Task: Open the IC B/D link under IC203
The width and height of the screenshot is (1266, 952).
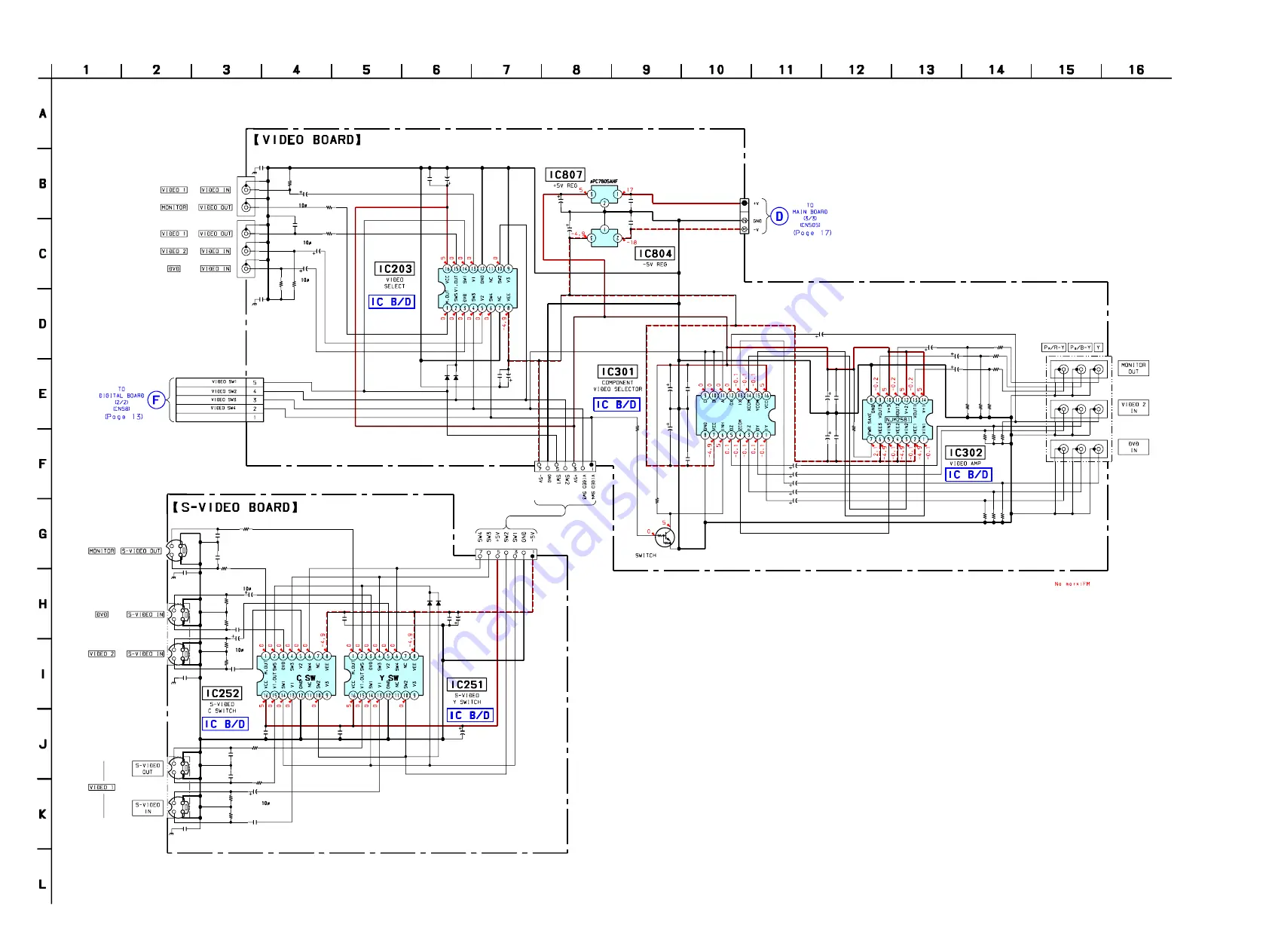Action: point(392,302)
